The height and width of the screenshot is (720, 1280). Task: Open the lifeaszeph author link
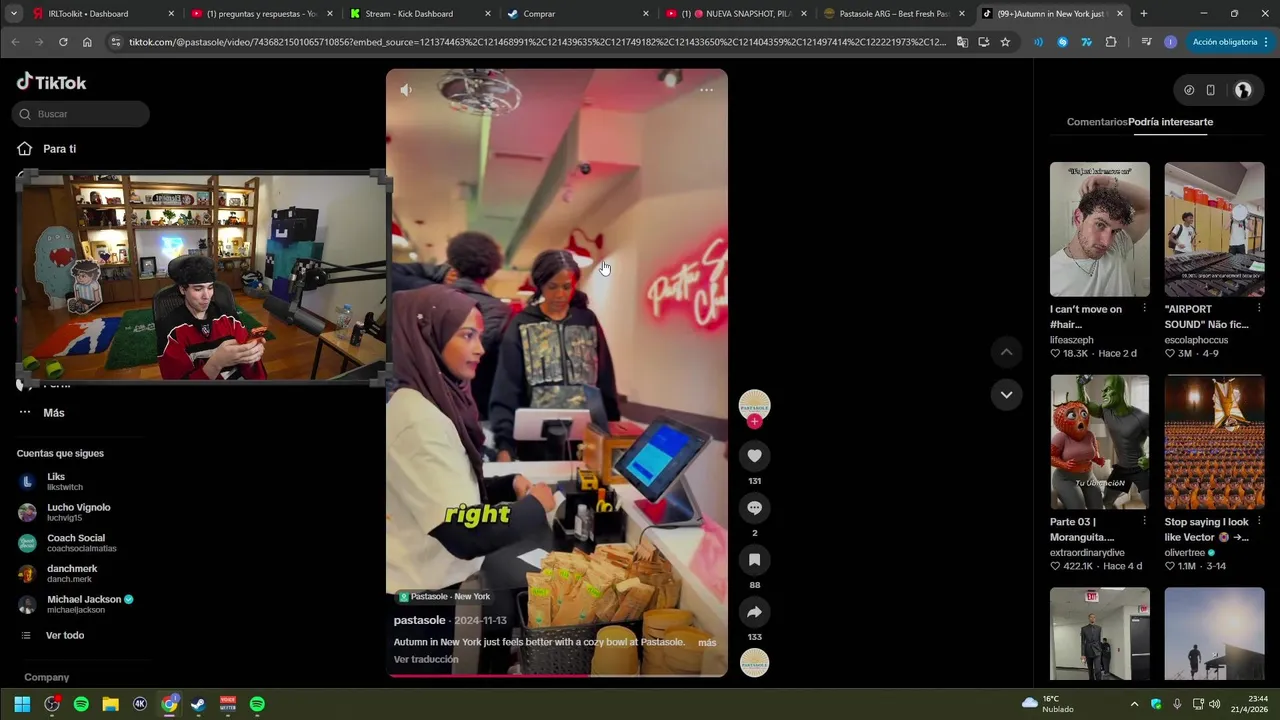coord(1072,340)
